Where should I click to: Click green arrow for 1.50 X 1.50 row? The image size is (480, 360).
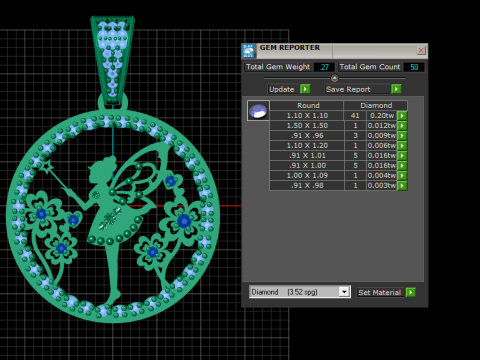[x=402, y=126]
